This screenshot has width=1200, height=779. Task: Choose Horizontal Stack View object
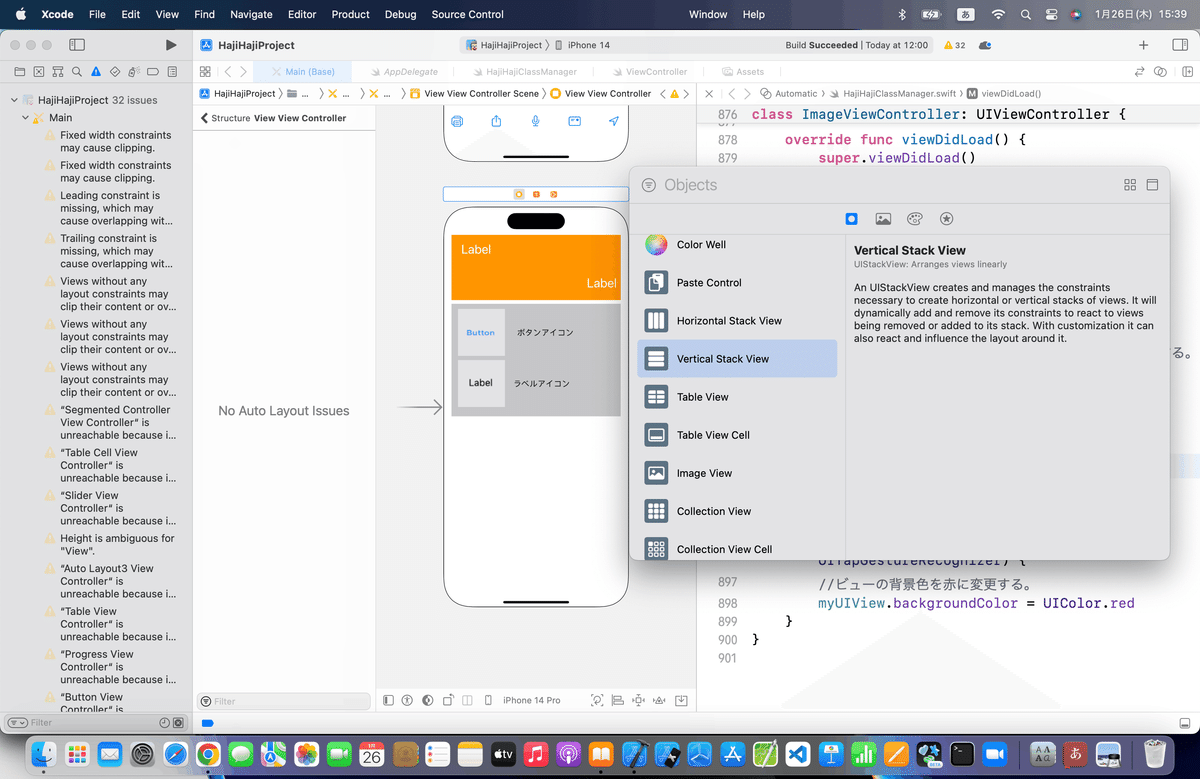coord(737,321)
